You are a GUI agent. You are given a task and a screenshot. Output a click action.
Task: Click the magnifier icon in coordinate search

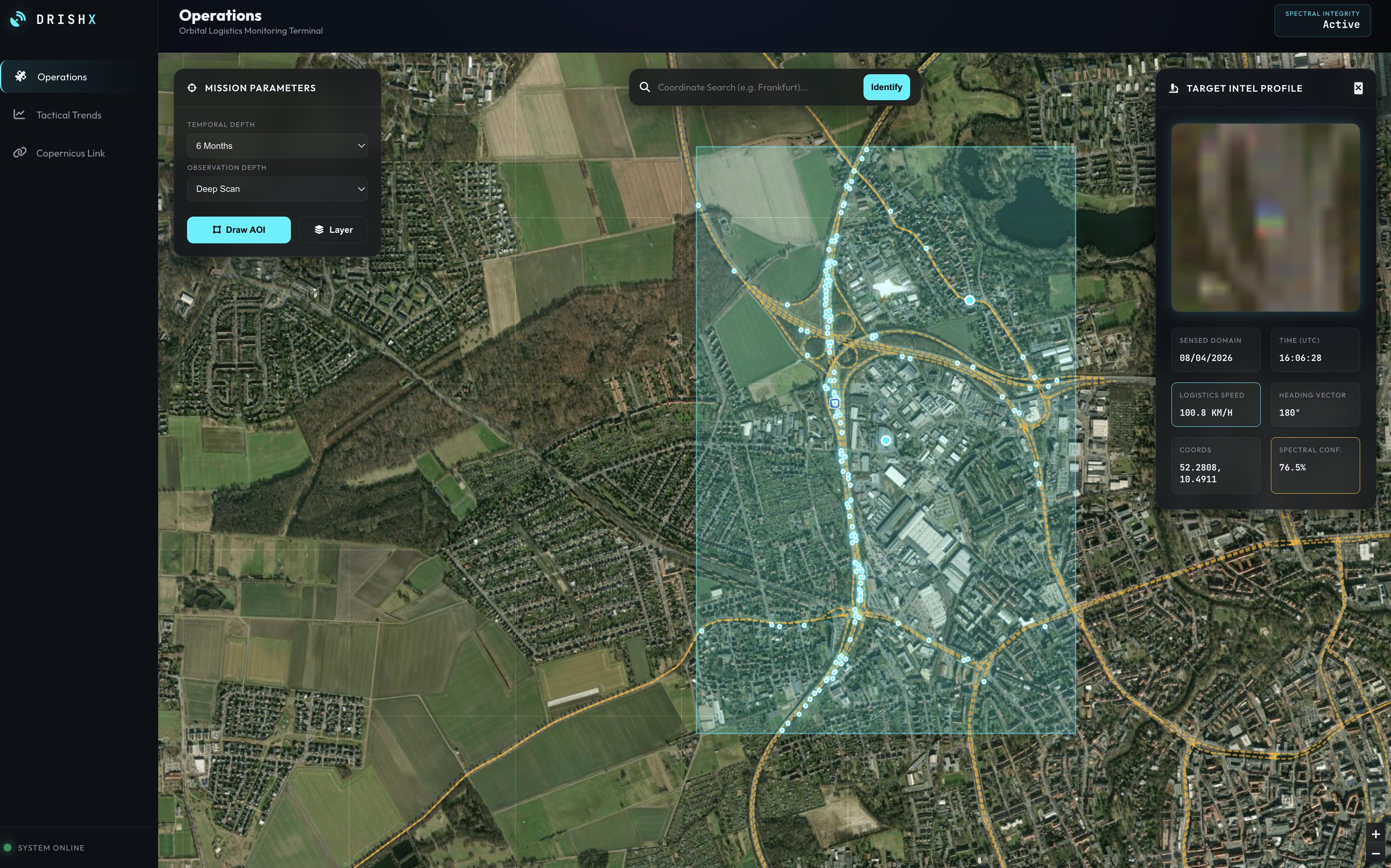(645, 87)
